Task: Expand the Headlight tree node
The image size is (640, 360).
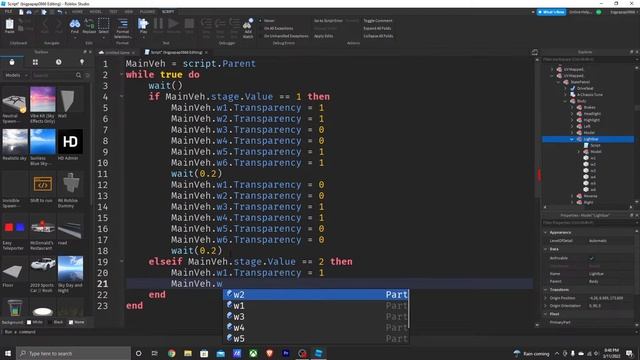Action: coord(572,114)
